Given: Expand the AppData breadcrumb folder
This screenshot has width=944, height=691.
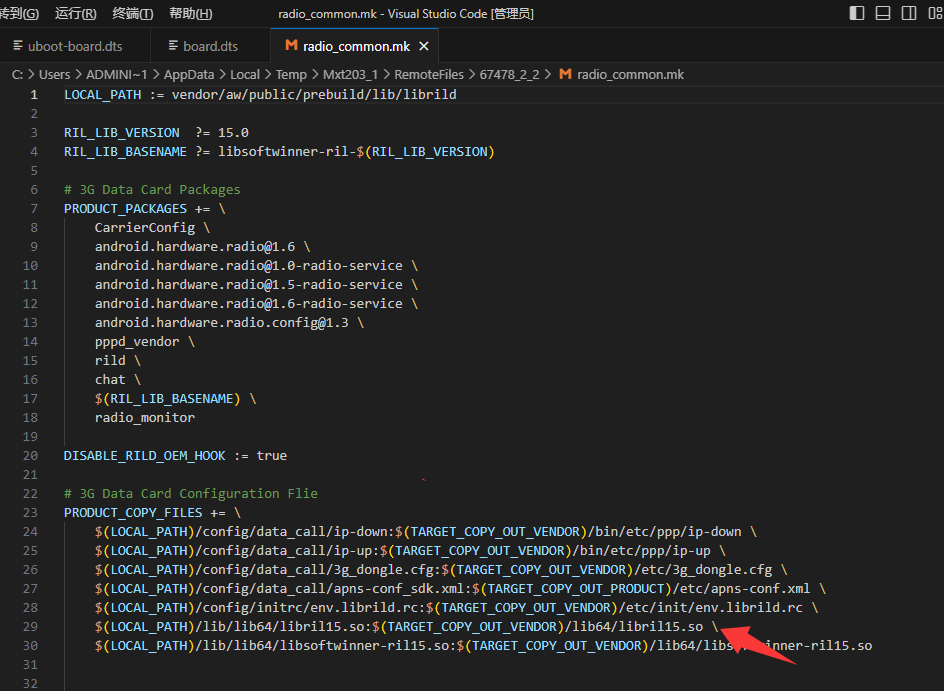Looking at the screenshot, I should [x=189, y=74].
